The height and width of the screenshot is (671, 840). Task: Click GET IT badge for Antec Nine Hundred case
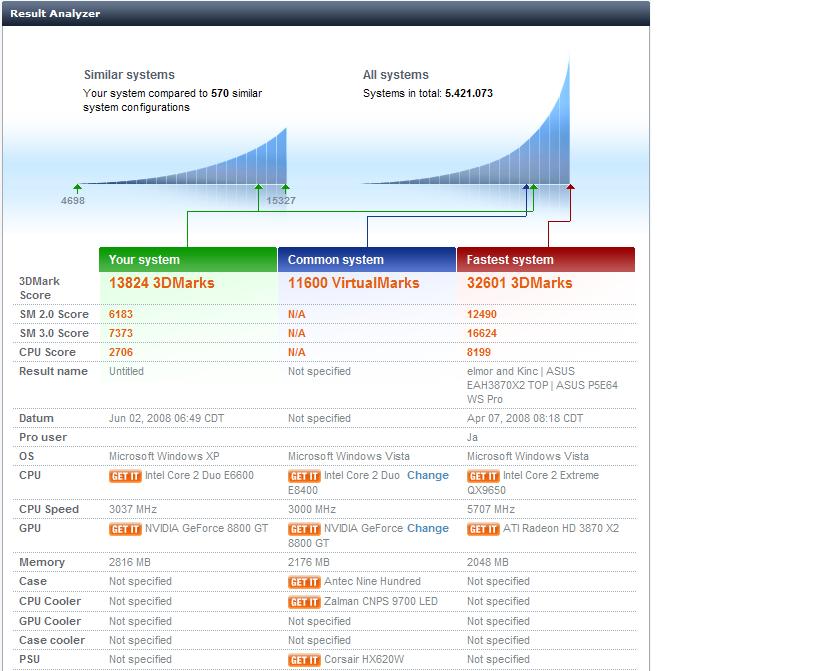[x=304, y=582]
